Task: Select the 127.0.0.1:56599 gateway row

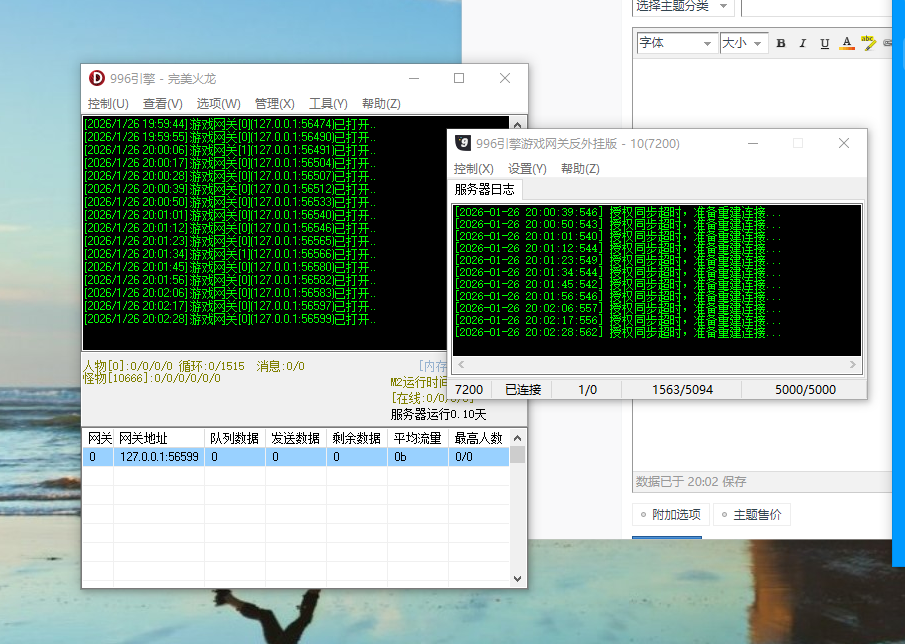Action: [x=158, y=456]
